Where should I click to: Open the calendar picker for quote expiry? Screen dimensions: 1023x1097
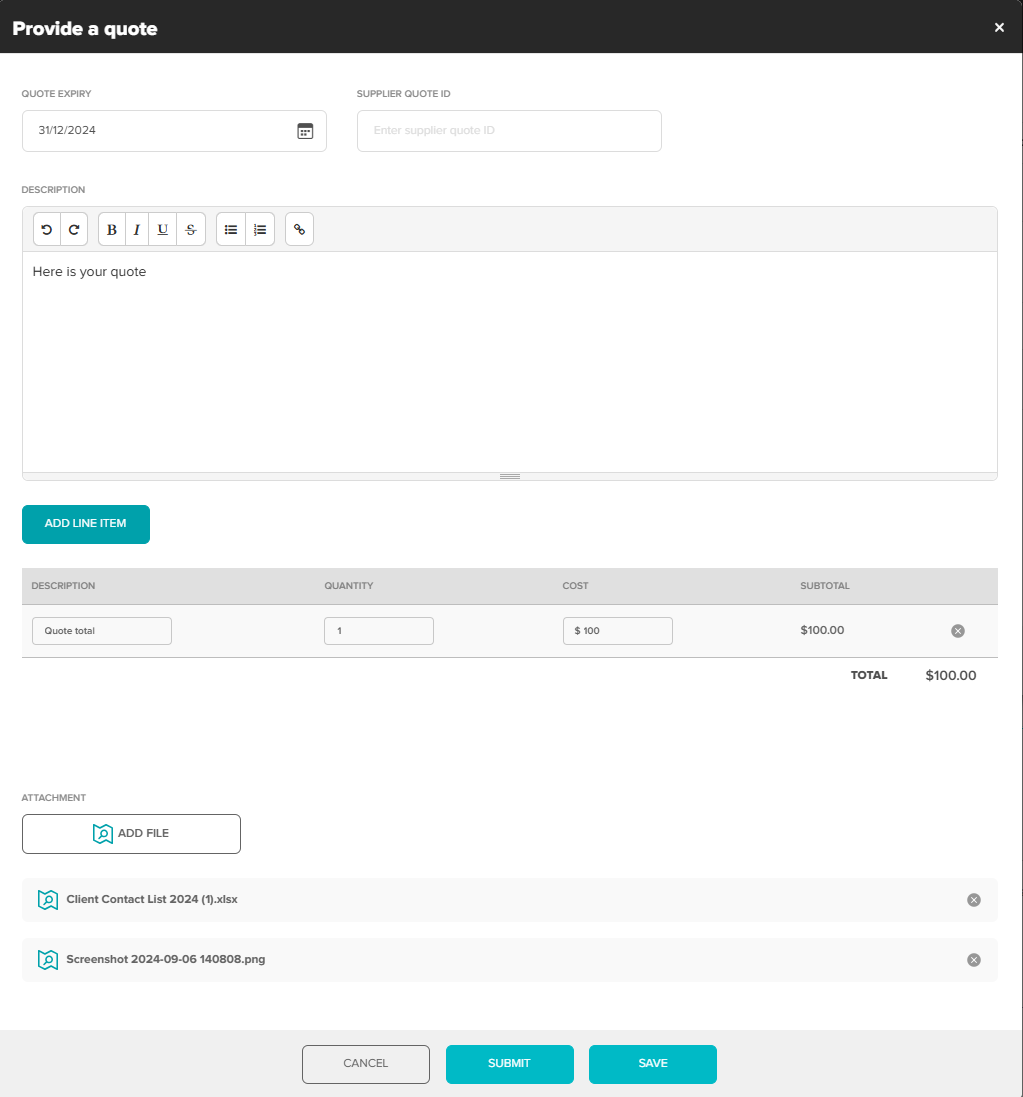[x=305, y=131]
